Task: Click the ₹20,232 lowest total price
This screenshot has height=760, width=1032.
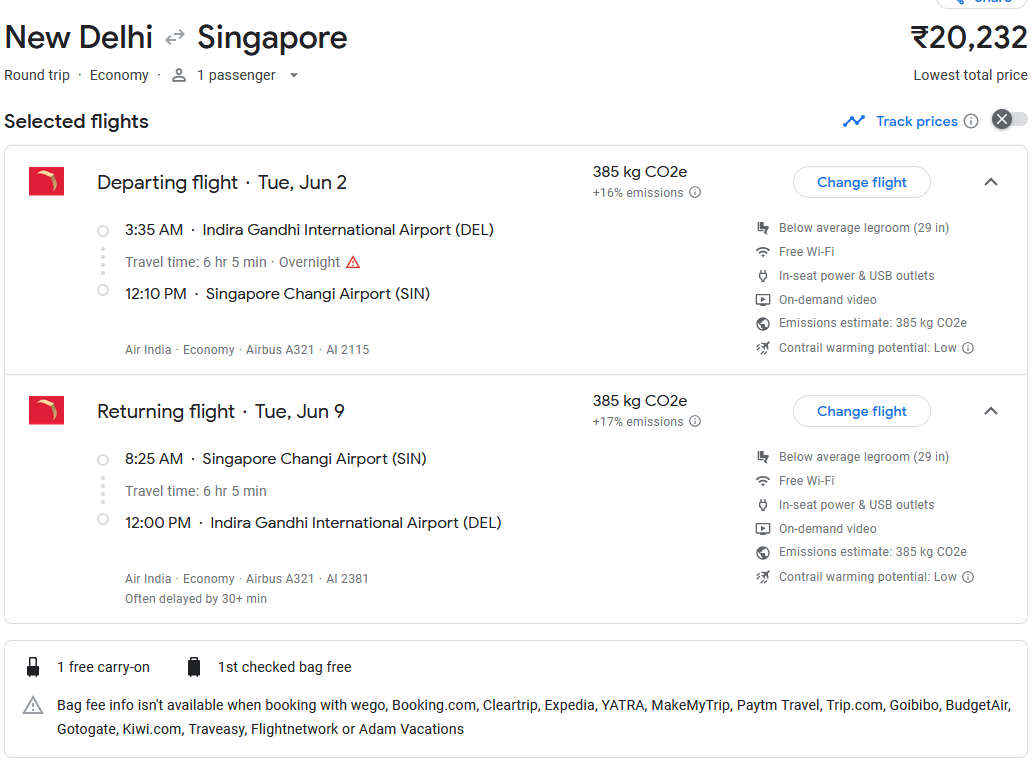Action: pos(968,38)
